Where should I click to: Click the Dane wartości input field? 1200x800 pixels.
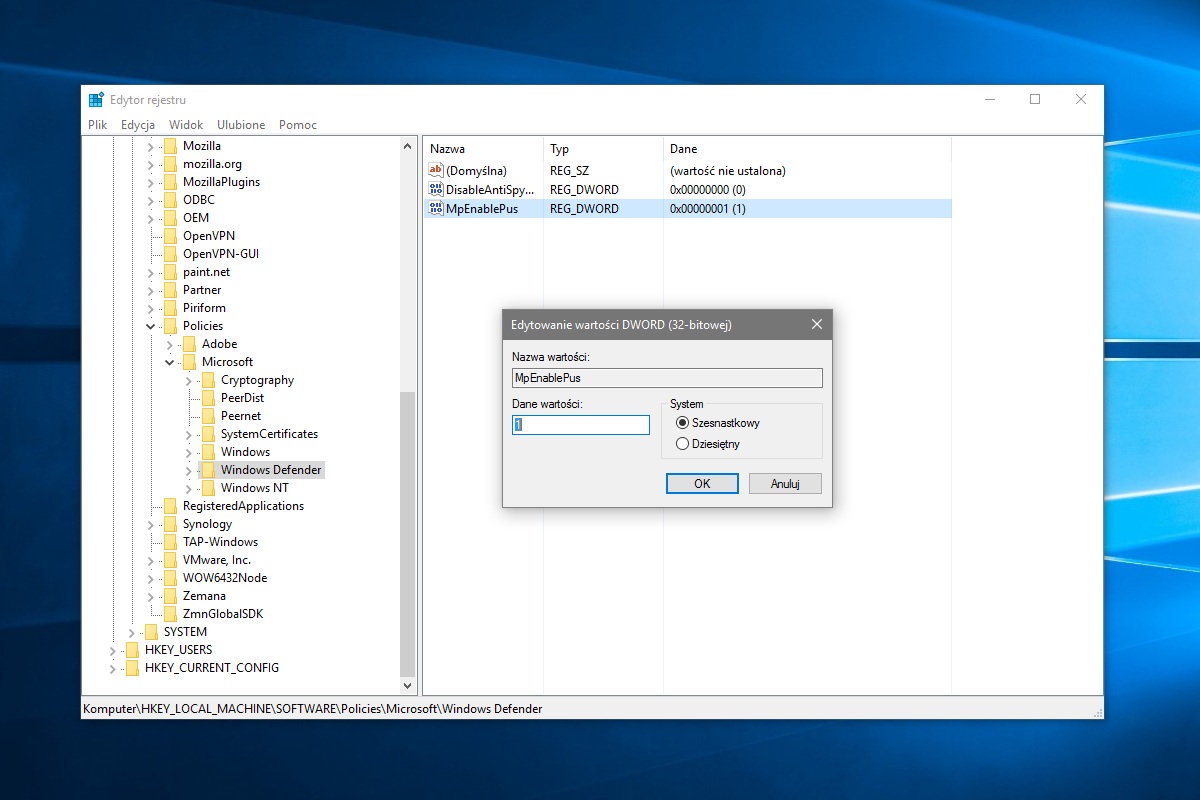581,425
